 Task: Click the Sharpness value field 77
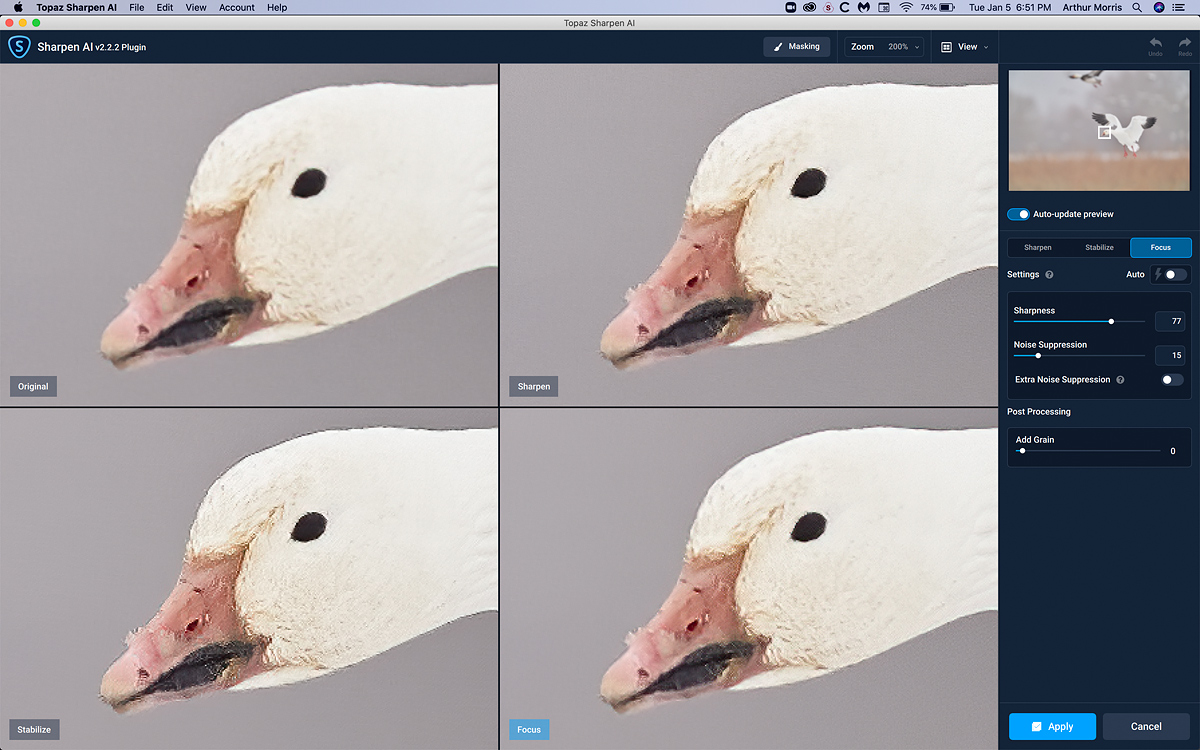tap(1170, 321)
